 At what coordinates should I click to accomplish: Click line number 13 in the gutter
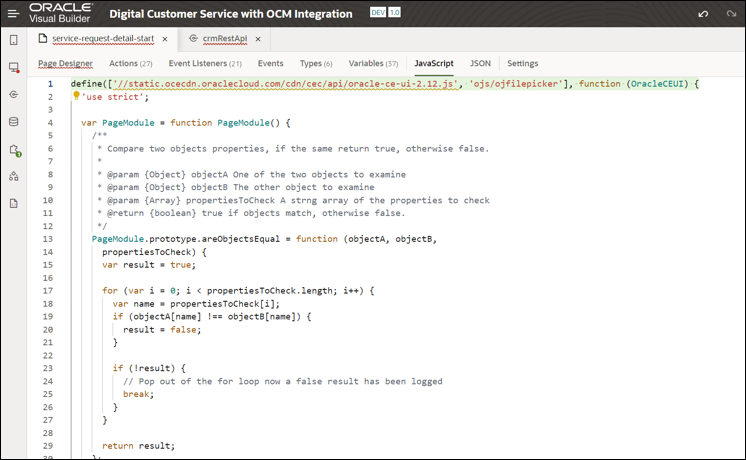point(48,239)
